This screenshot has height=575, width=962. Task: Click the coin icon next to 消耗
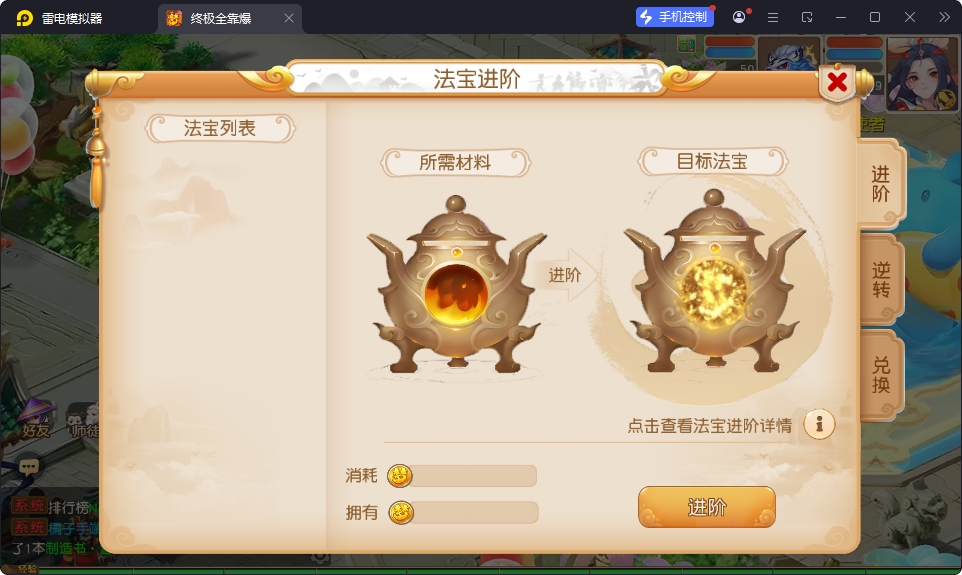[399, 476]
